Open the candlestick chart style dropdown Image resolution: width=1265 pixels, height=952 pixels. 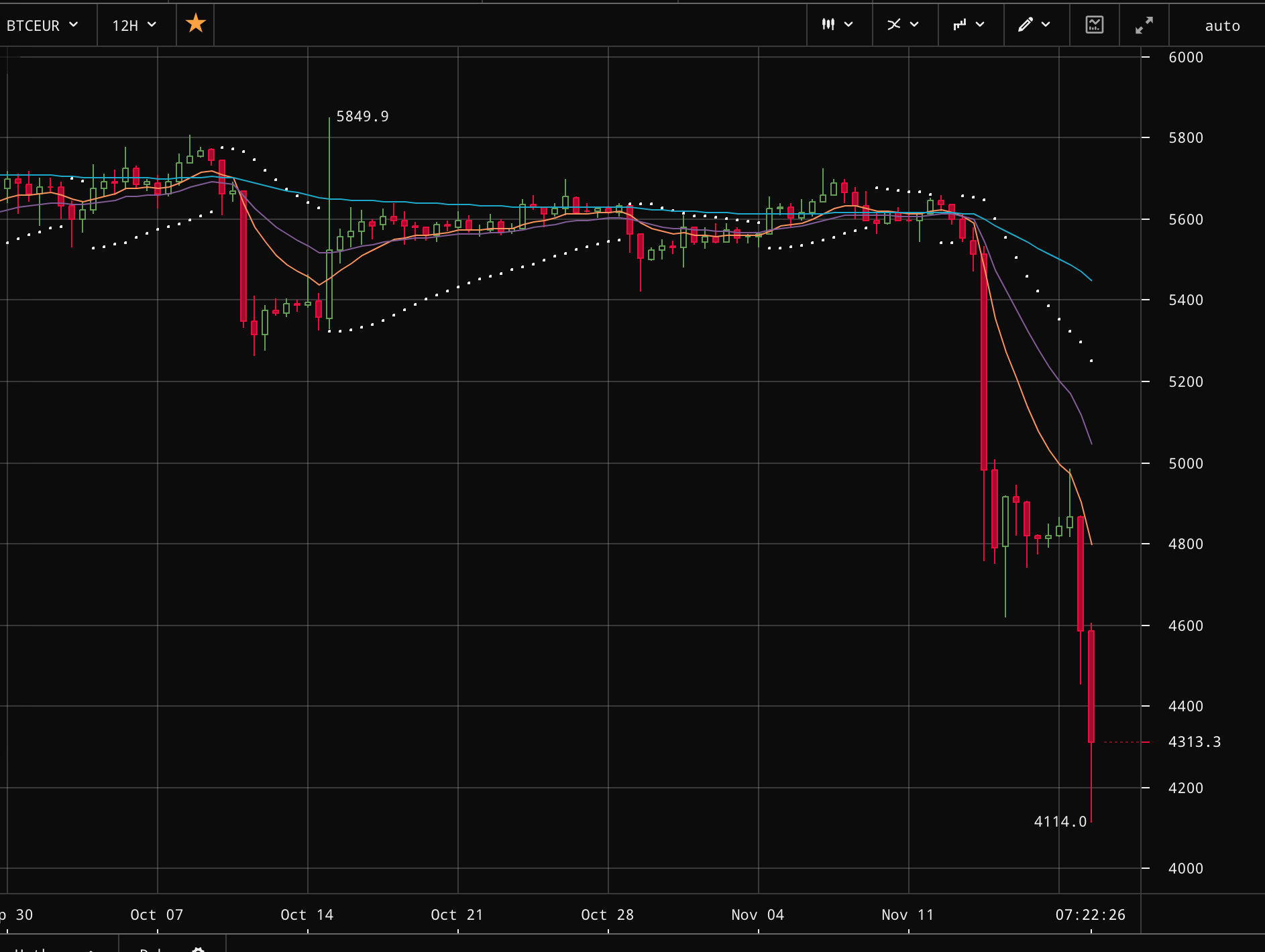tap(838, 25)
